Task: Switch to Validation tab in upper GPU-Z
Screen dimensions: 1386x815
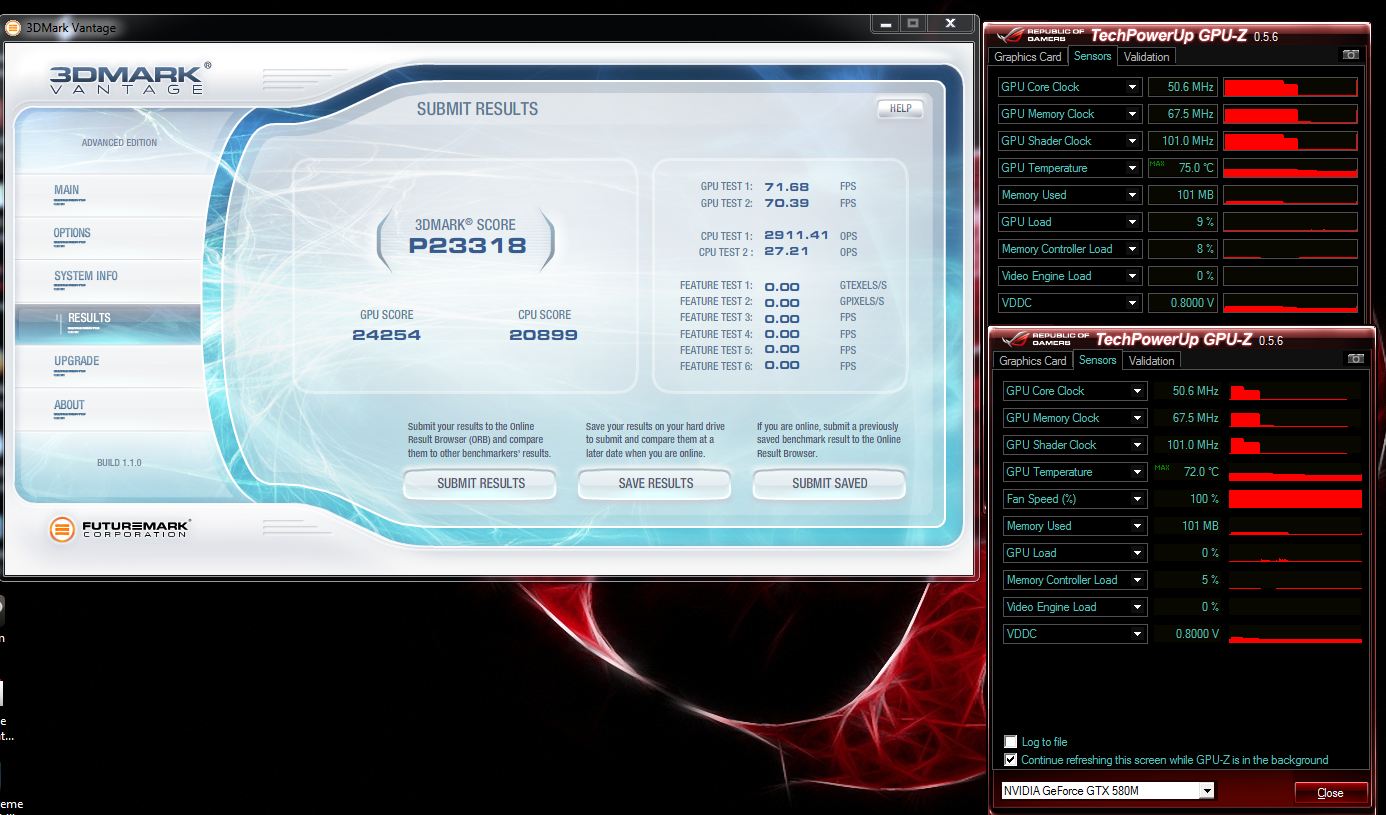Action: pyautogui.click(x=1146, y=57)
